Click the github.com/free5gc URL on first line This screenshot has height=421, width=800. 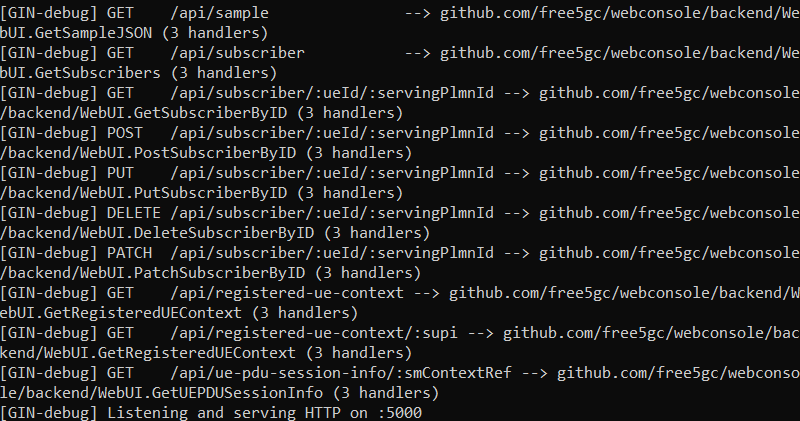620,13
